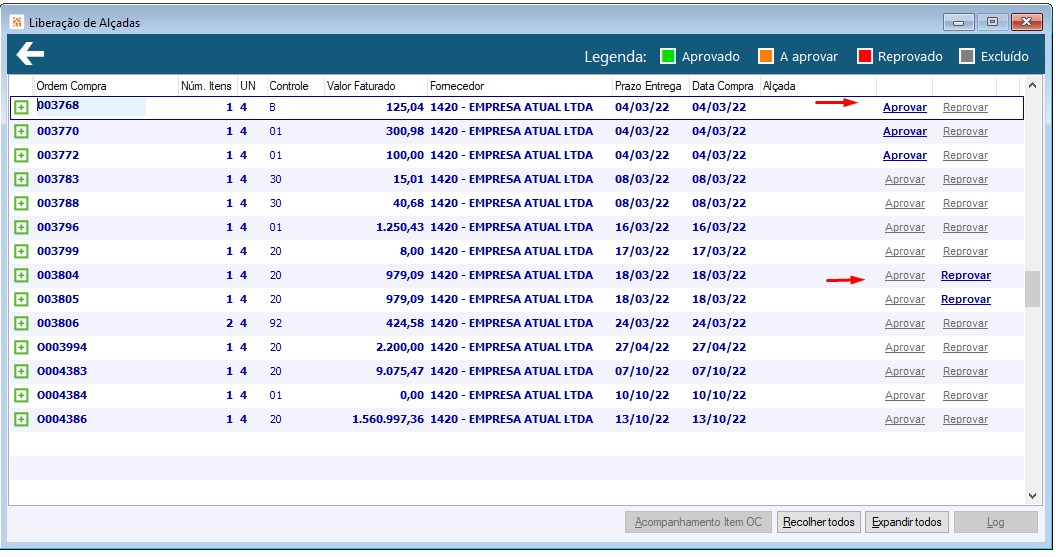Click the green Aprovado legend swatch

click(667, 56)
